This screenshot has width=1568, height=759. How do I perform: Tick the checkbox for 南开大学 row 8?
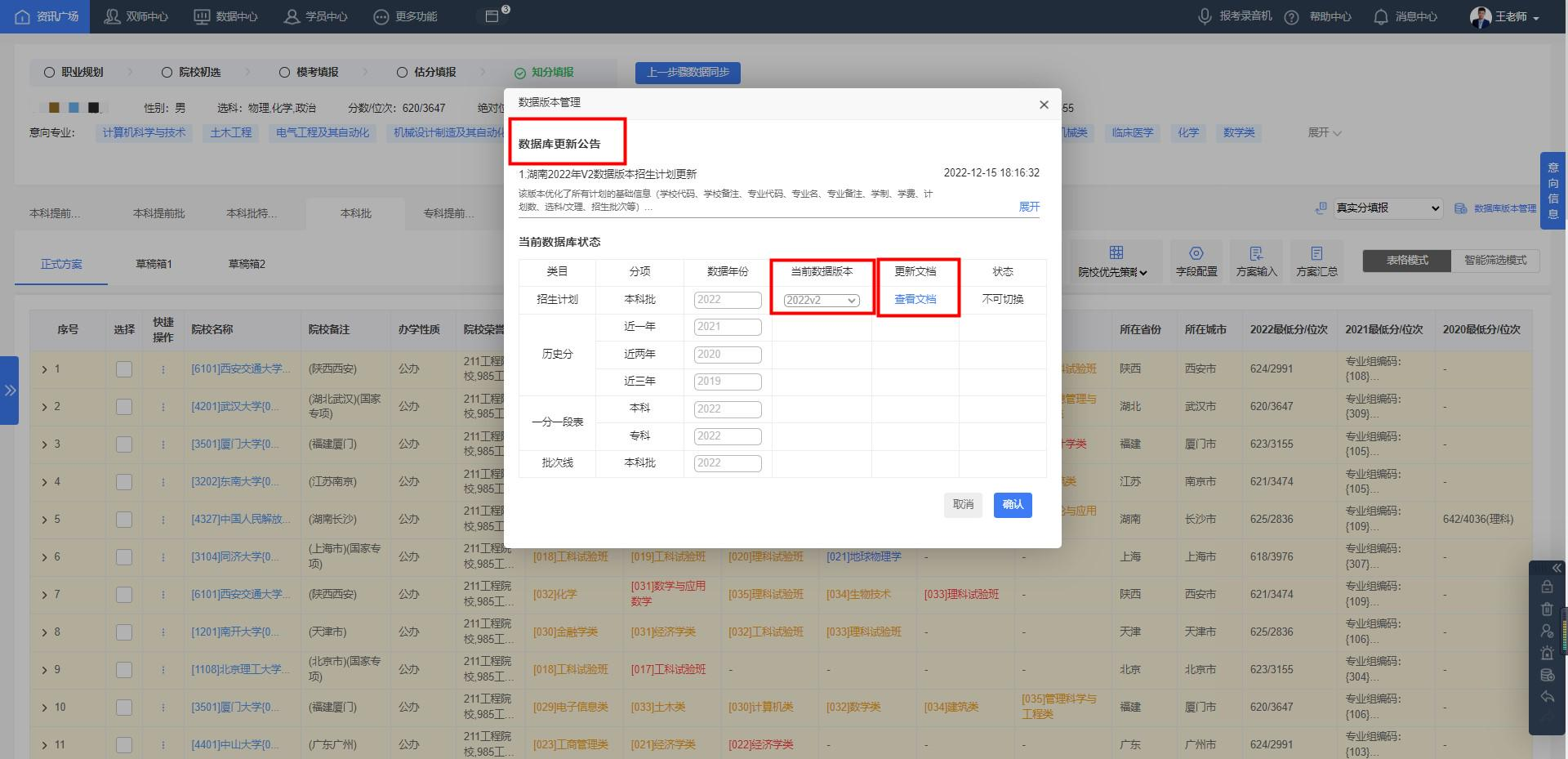point(124,632)
